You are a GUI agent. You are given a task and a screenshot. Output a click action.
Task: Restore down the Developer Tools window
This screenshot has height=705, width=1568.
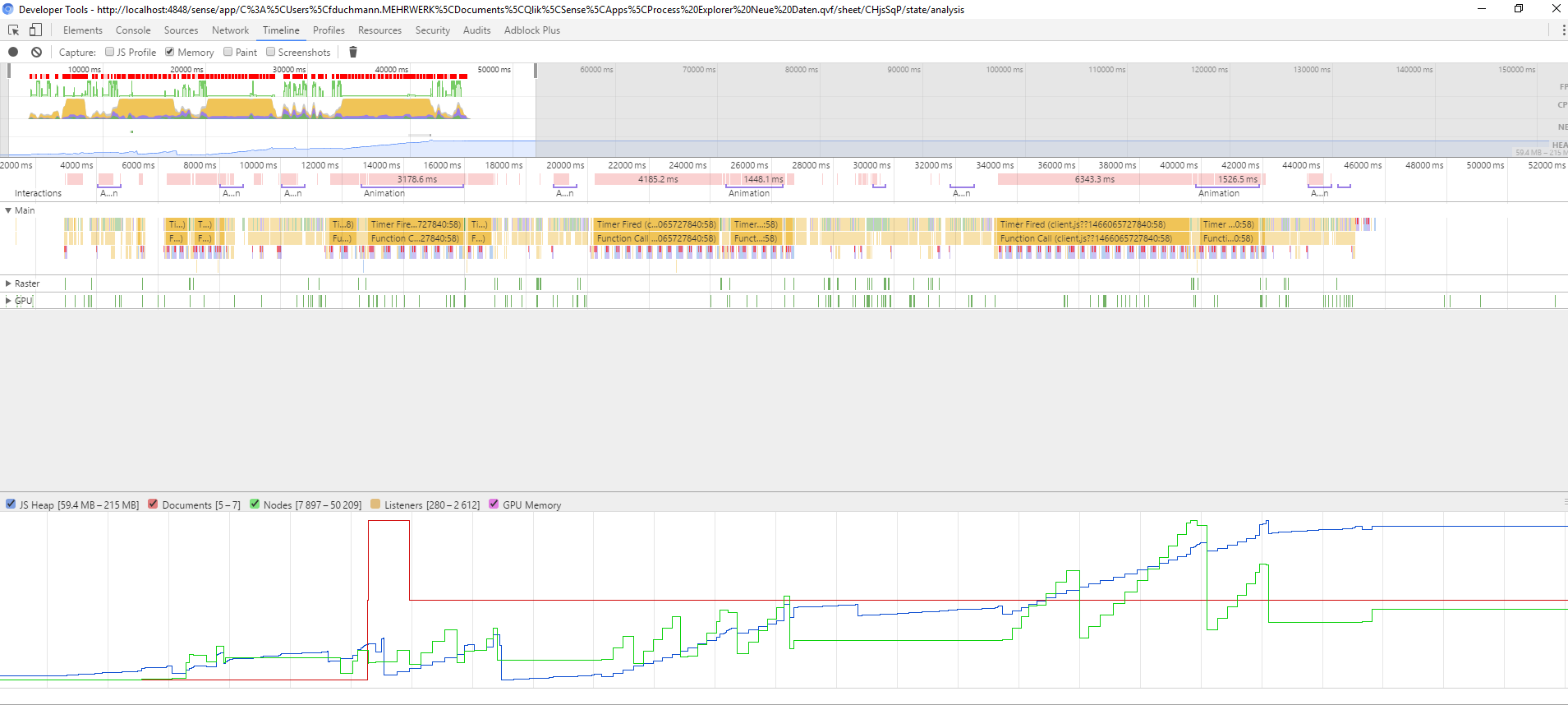(1519, 9)
